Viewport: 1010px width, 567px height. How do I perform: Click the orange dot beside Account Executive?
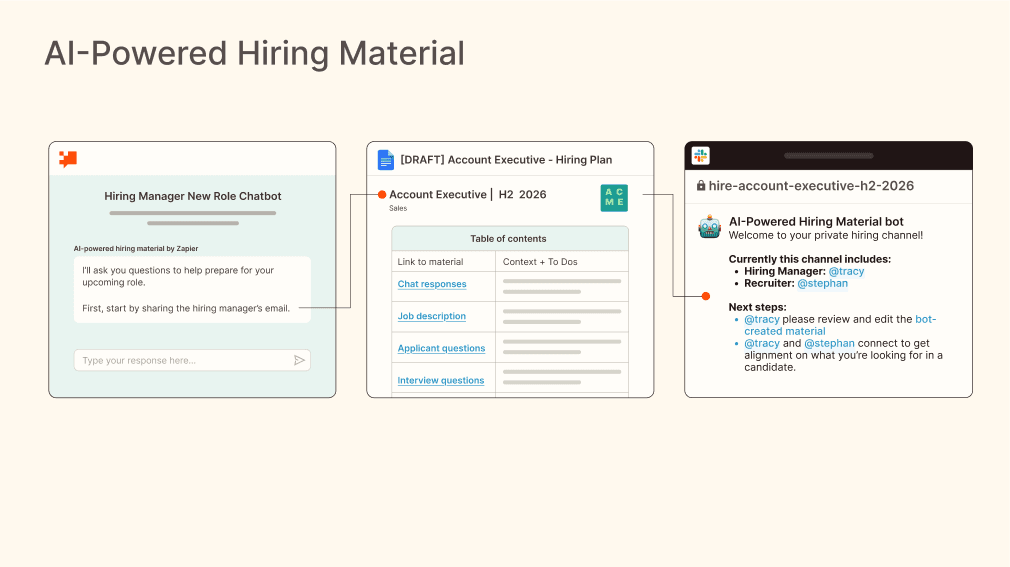381,195
